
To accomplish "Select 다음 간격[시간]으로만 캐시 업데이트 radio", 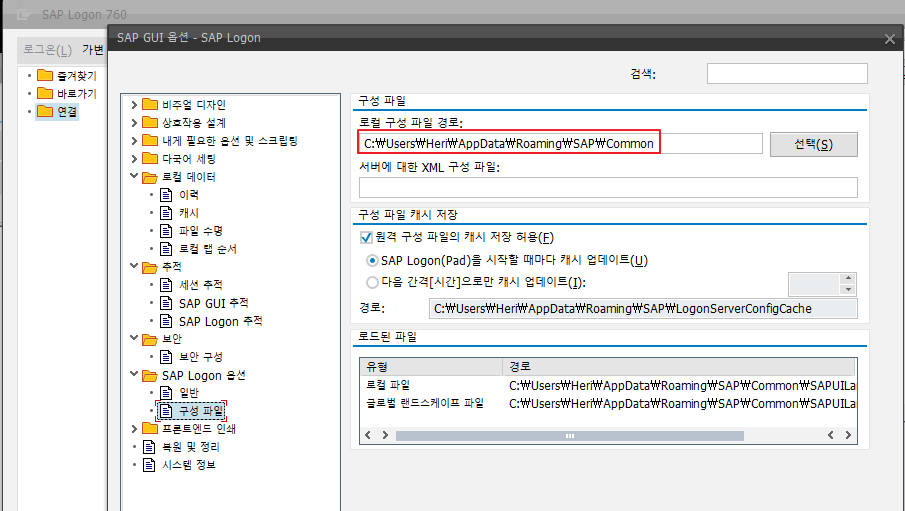I will pyautogui.click(x=372, y=282).
